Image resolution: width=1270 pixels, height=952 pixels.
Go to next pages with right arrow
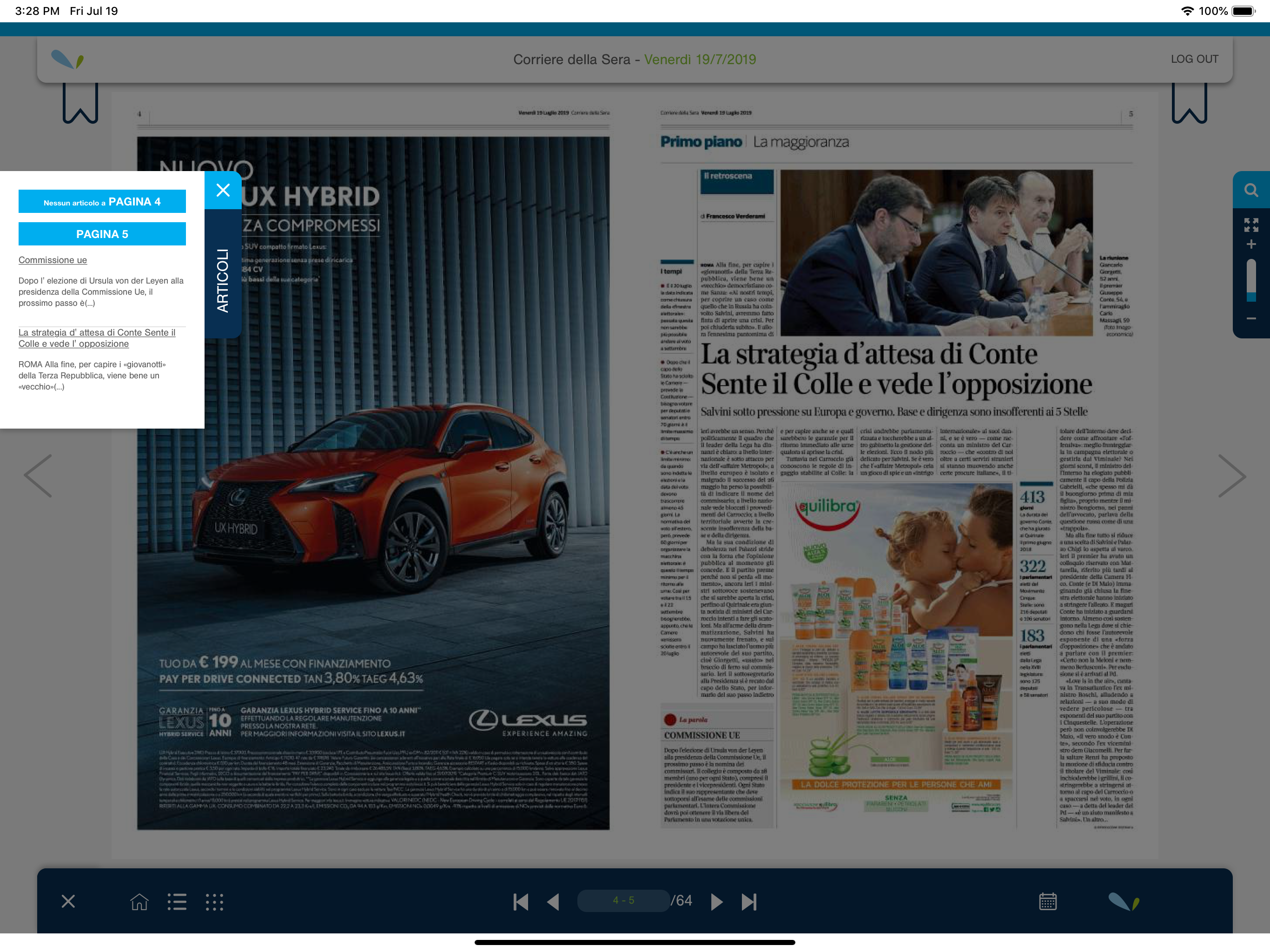[1232, 476]
